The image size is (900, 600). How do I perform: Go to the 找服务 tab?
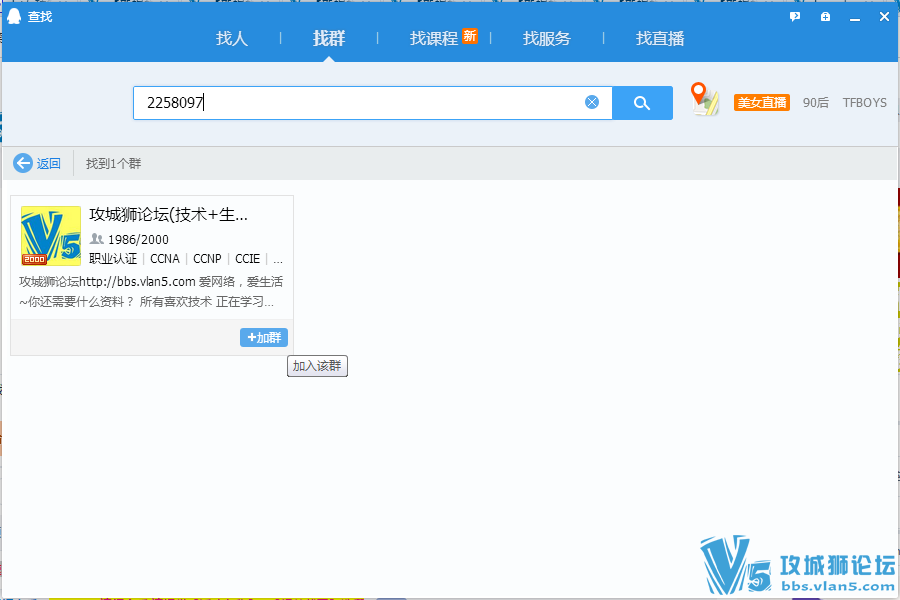point(547,39)
